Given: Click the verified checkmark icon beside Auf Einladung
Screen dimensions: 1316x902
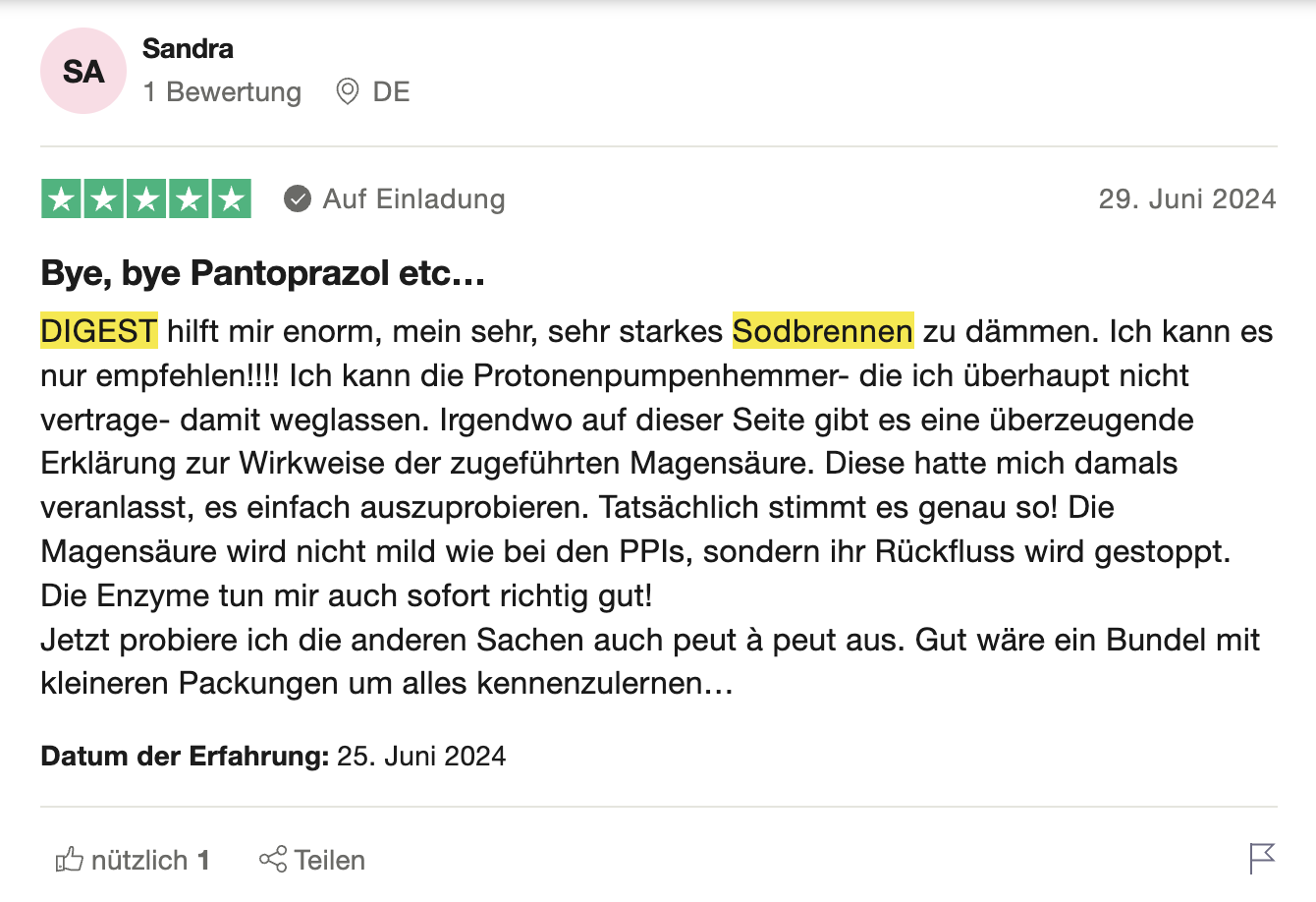Looking at the screenshot, I should [298, 199].
